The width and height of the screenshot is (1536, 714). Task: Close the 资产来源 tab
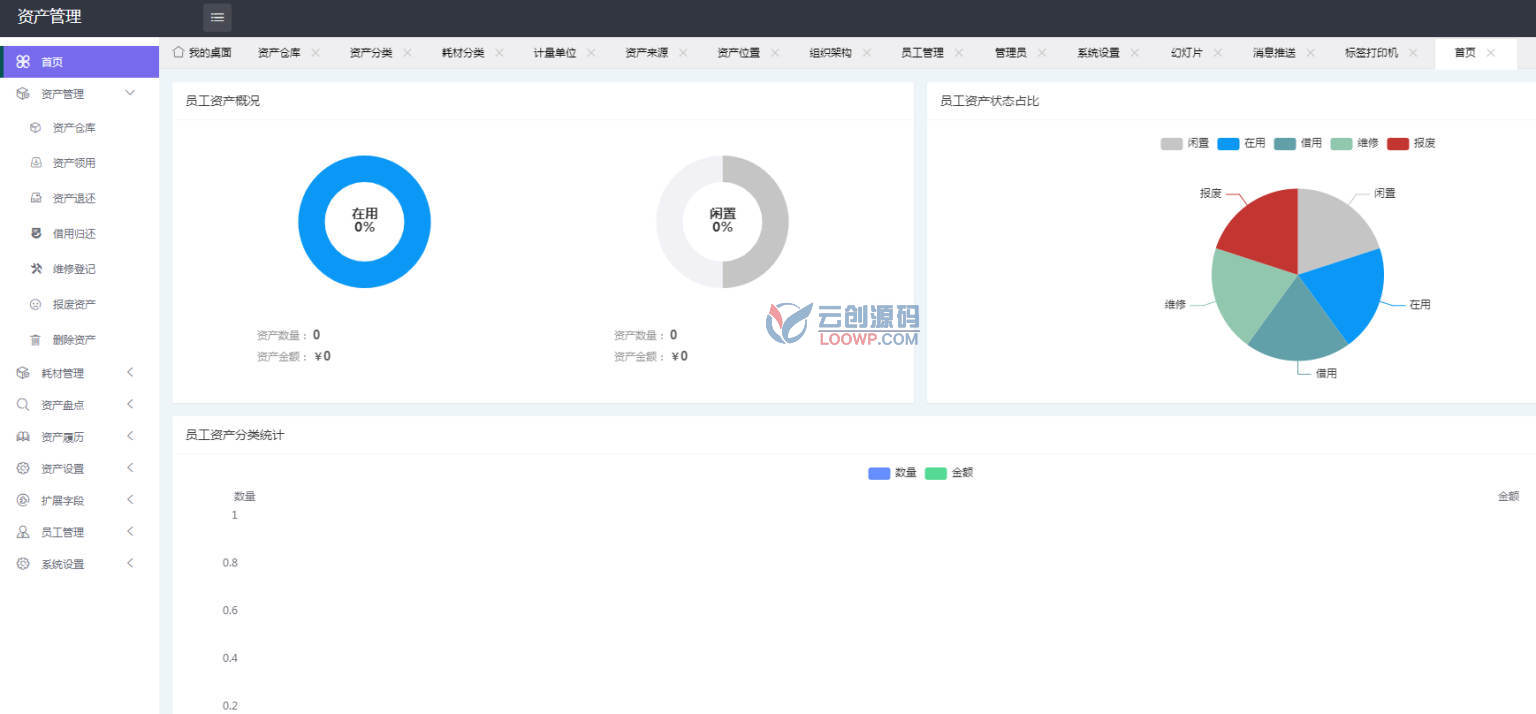click(x=683, y=53)
